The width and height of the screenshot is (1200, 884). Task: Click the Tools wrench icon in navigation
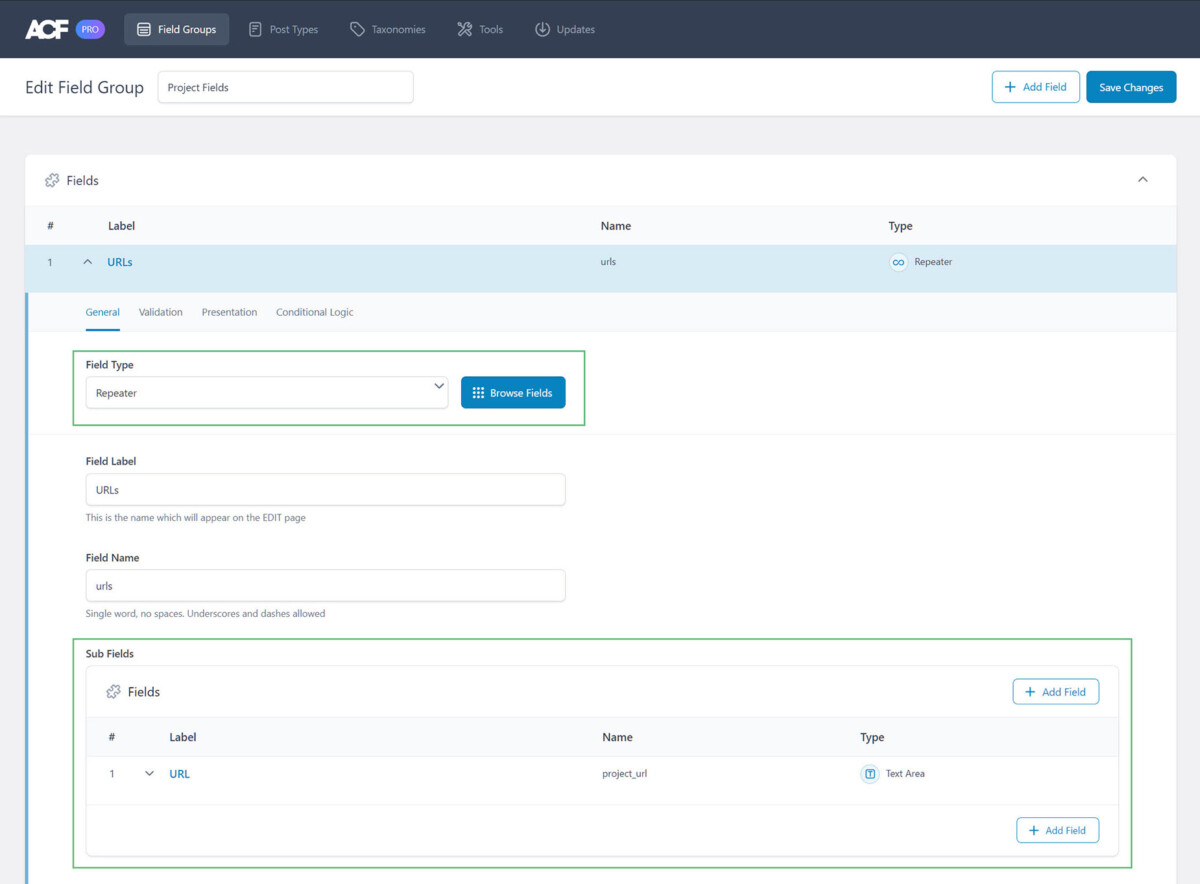pyautogui.click(x=463, y=29)
